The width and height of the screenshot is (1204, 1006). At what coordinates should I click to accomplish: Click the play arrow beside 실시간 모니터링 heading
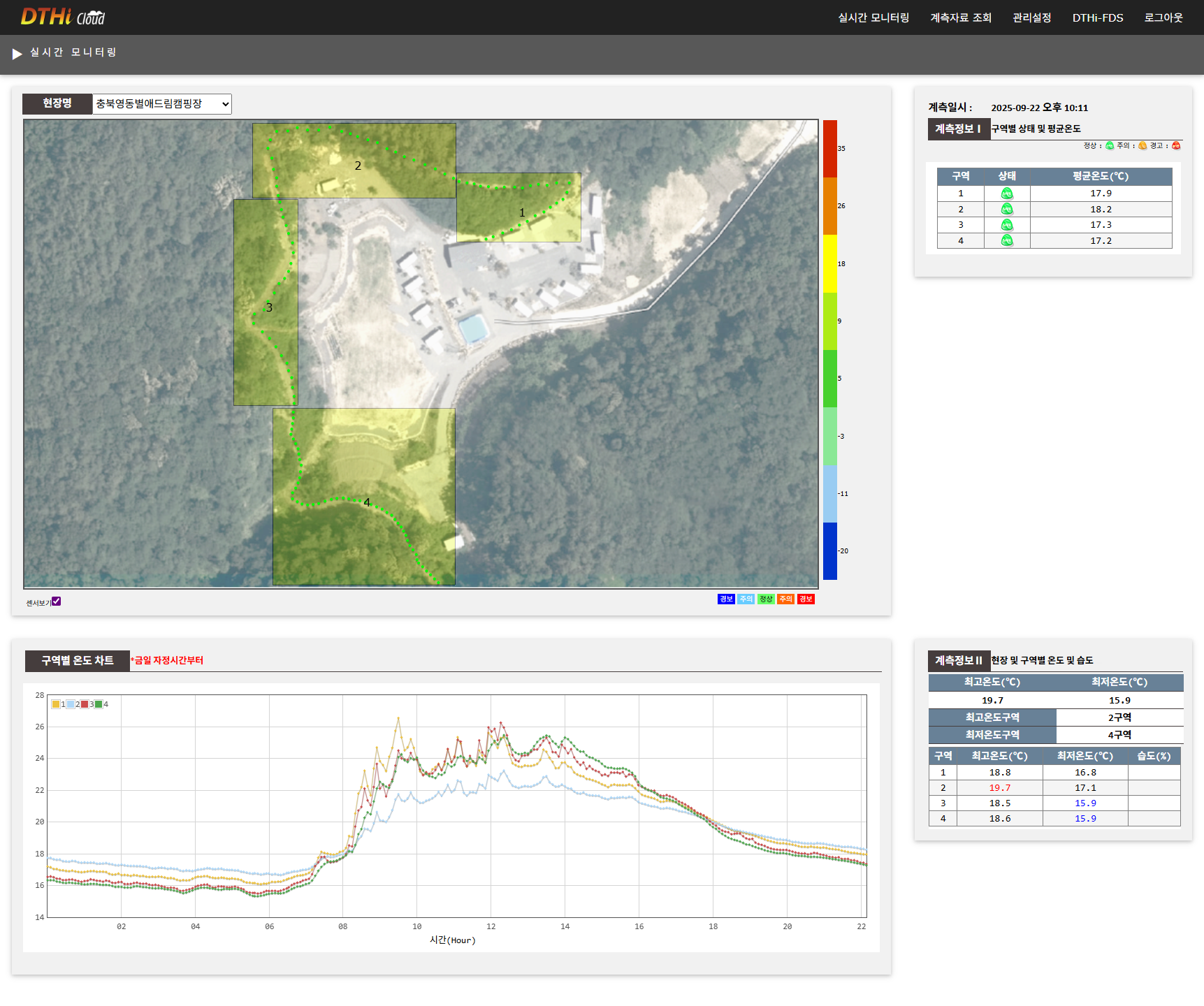17,54
